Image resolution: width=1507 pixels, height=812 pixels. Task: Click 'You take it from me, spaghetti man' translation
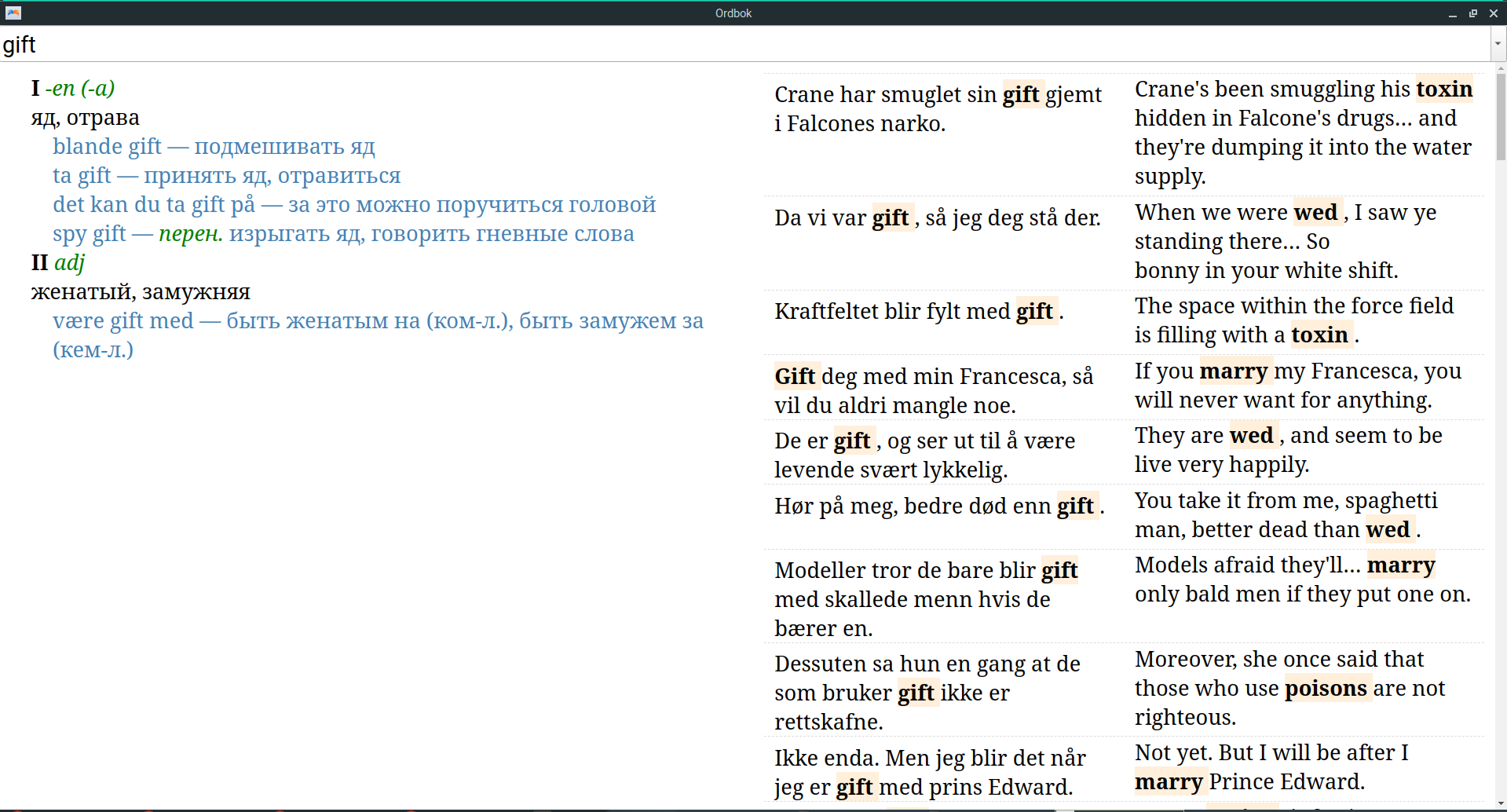(x=1286, y=514)
